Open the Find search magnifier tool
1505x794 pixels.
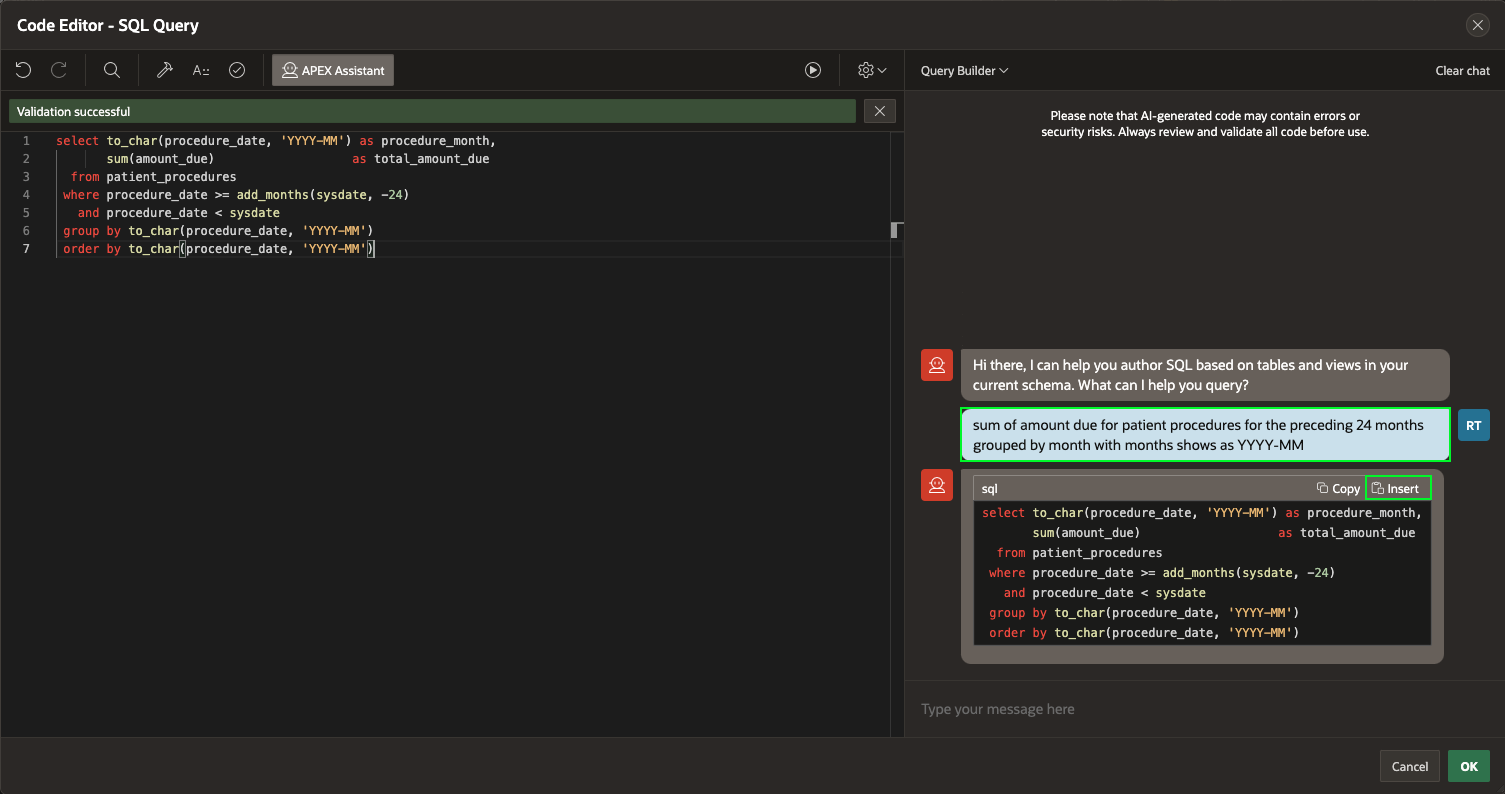112,70
